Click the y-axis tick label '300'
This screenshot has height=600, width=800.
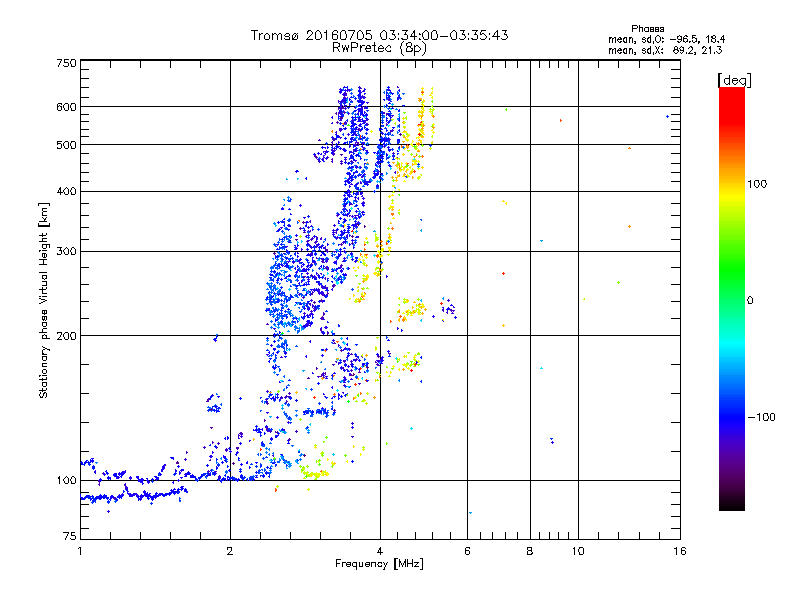pyautogui.click(x=66, y=252)
